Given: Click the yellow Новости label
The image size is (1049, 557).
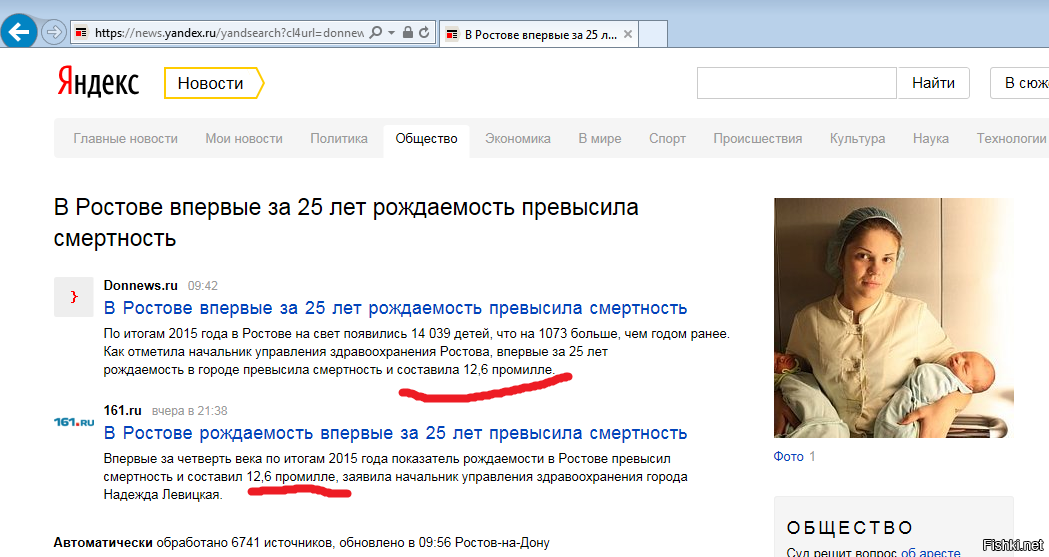Looking at the screenshot, I should [213, 83].
